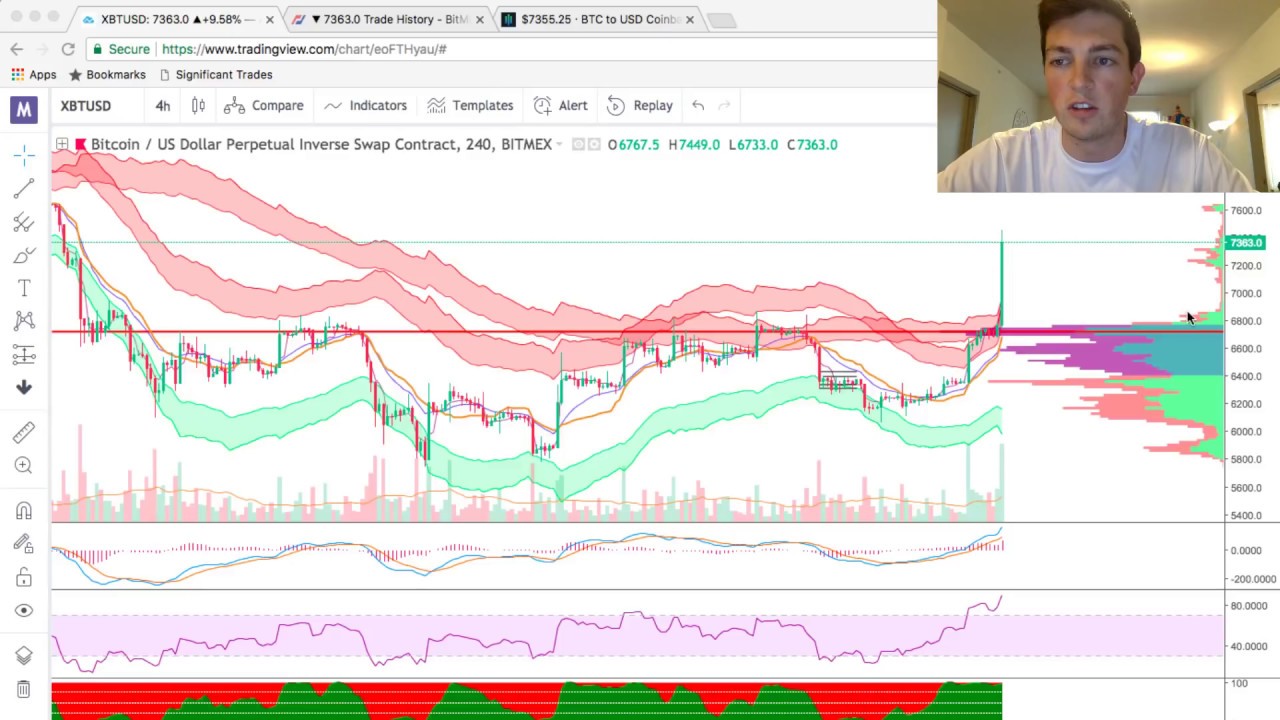This screenshot has height=720, width=1280.
Task: Select the XABCD patterns tool
Action: coord(24,321)
